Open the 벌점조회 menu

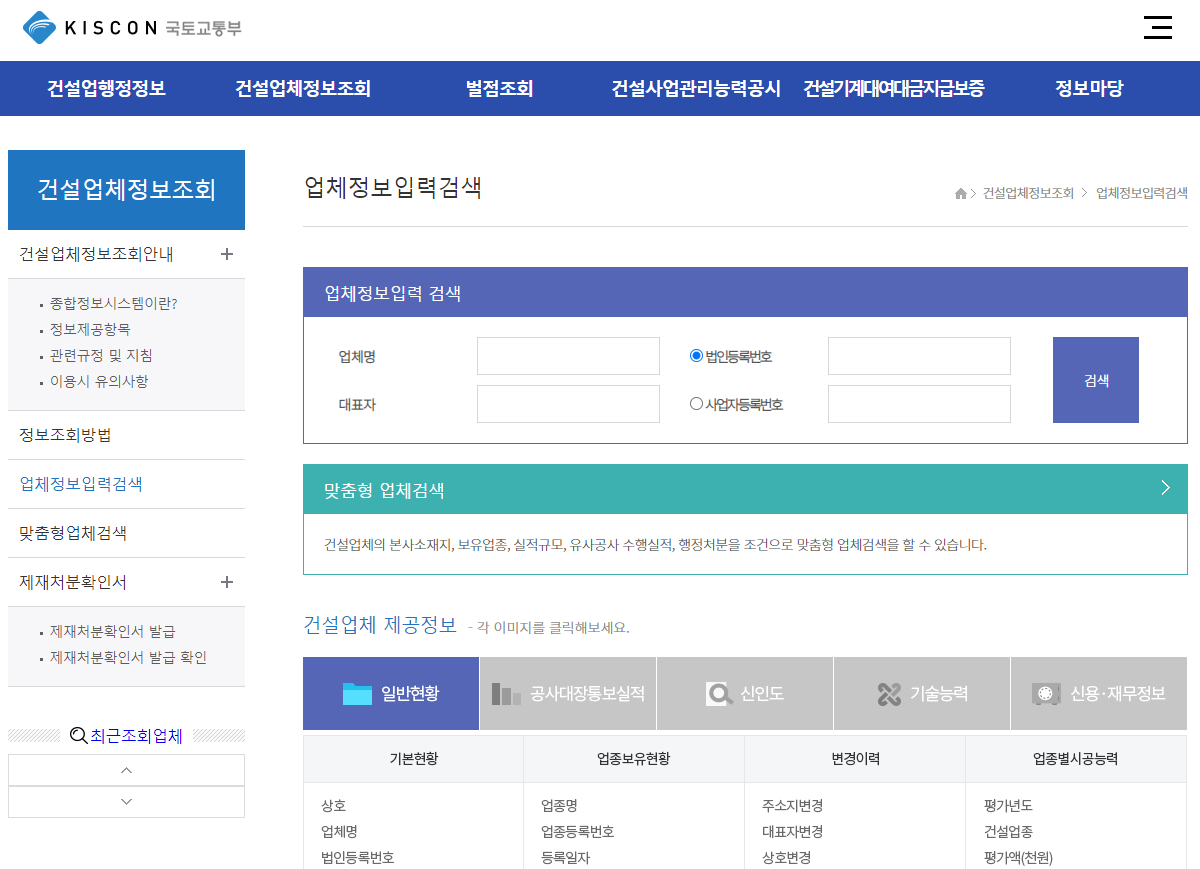coord(499,88)
